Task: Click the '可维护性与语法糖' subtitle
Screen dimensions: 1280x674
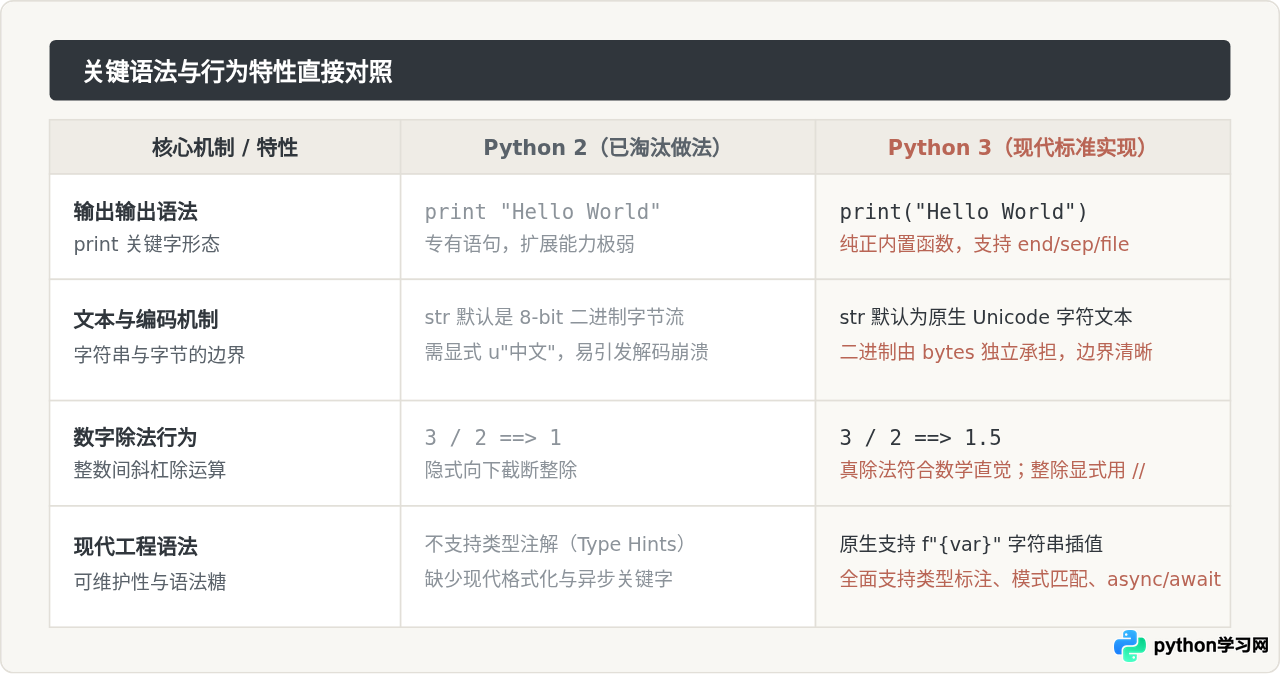Action: coord(150,582)
